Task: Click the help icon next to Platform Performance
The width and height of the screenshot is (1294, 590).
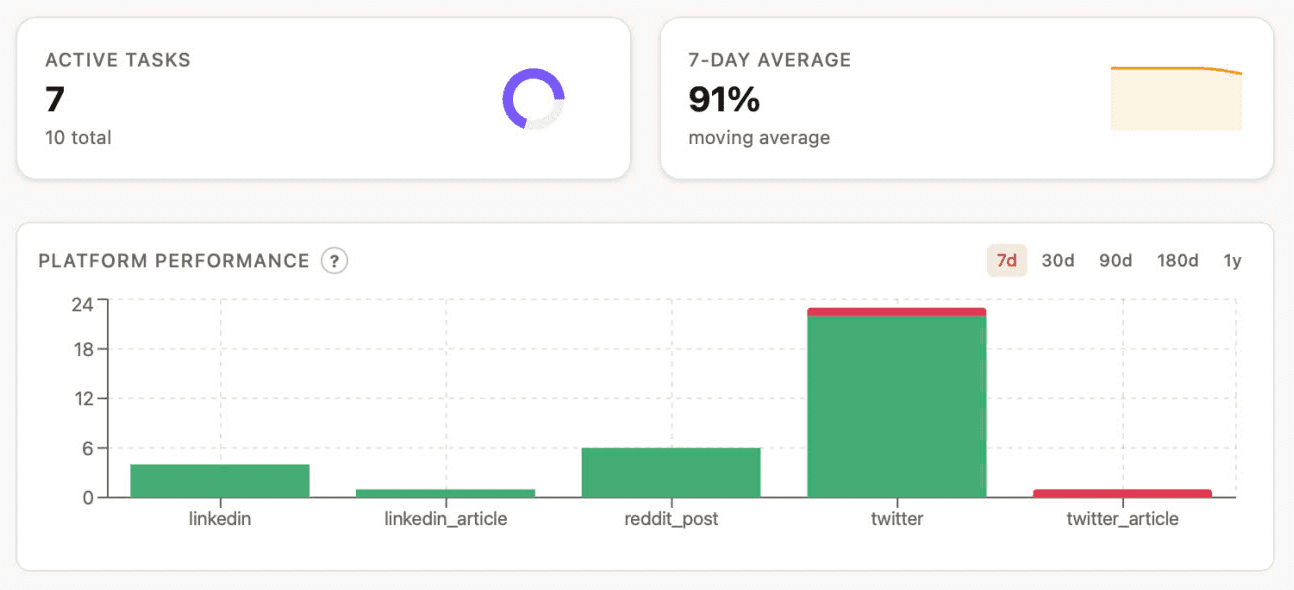Action: [334, 260]
